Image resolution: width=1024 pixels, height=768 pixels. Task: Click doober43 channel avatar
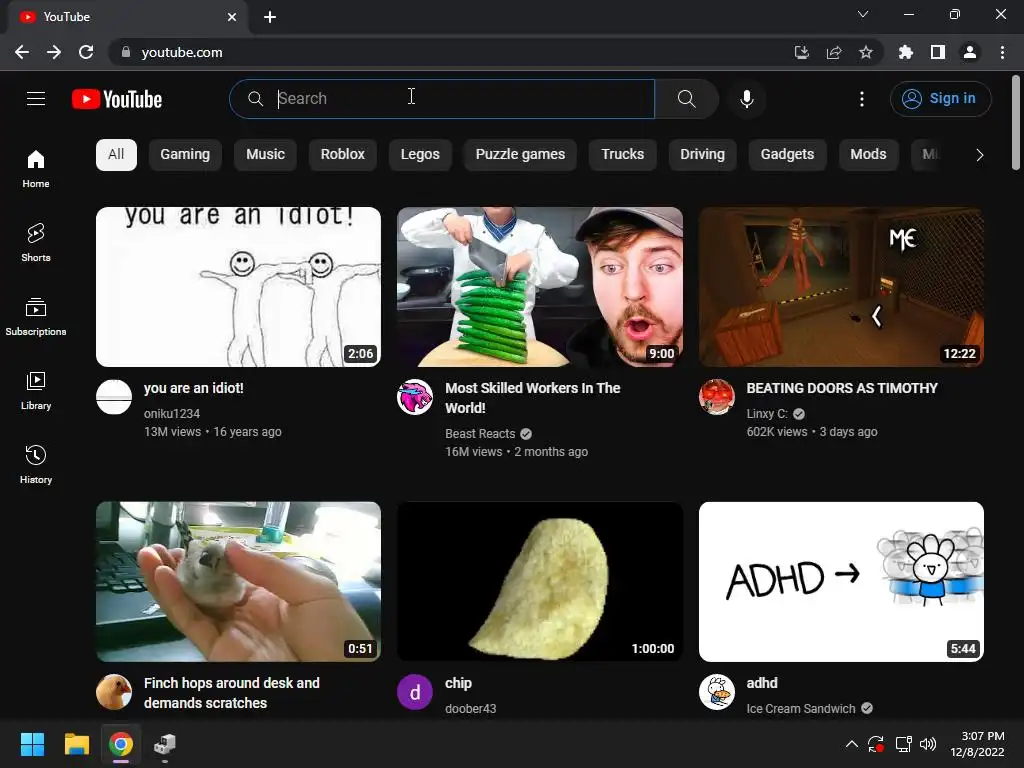tap(415, 692)
